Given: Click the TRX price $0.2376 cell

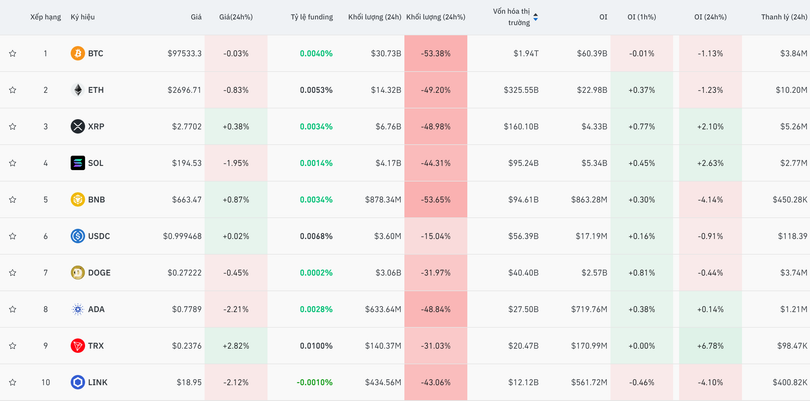Looking at the screenshot, I should 184,345.
